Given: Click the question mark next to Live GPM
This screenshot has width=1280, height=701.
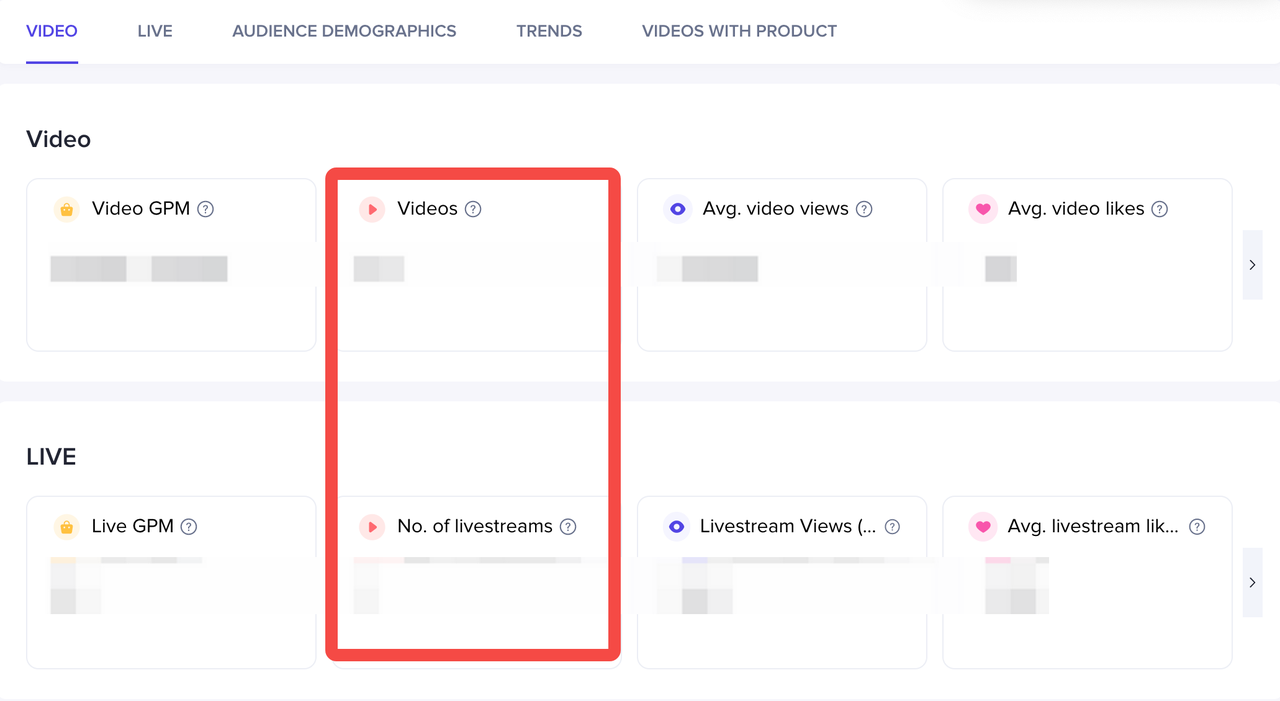Looking at the screenshot, I should click(189, 527).
